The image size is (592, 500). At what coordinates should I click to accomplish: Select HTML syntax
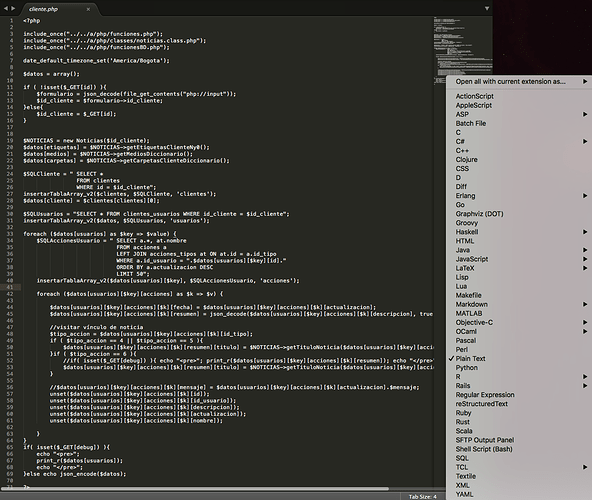tap(519, 241)
